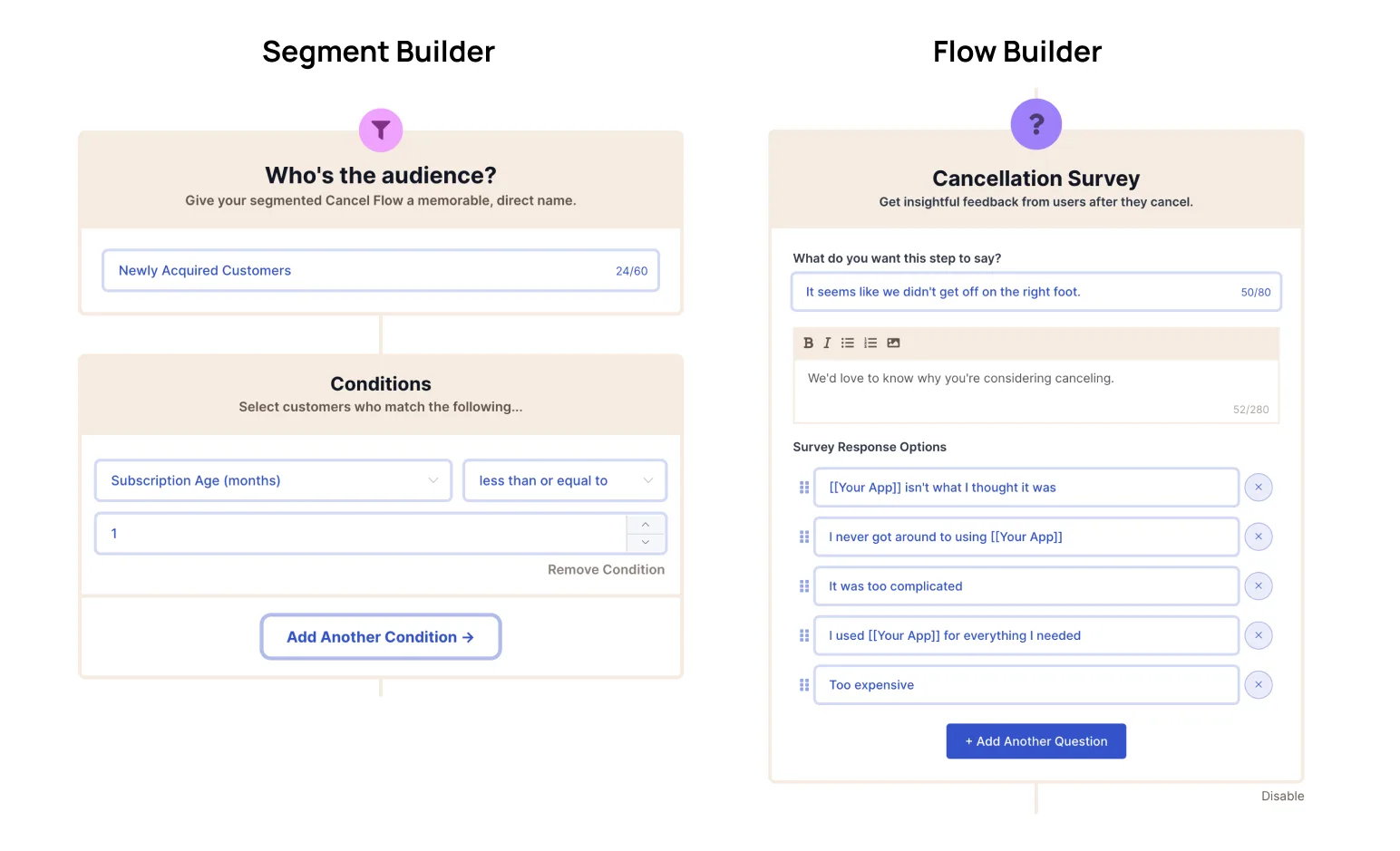
Task: Remove the "Too expensive" survey option
Action: 1259,684
